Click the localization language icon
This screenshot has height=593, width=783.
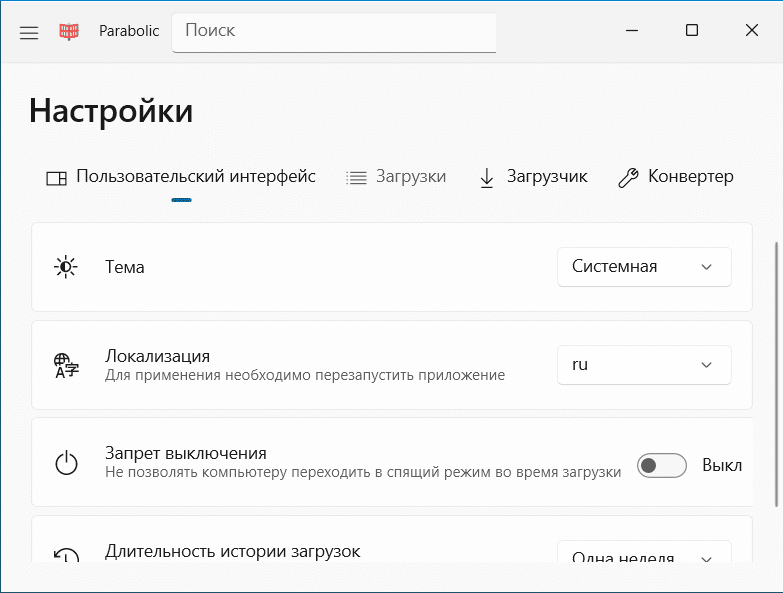point(66,365)
